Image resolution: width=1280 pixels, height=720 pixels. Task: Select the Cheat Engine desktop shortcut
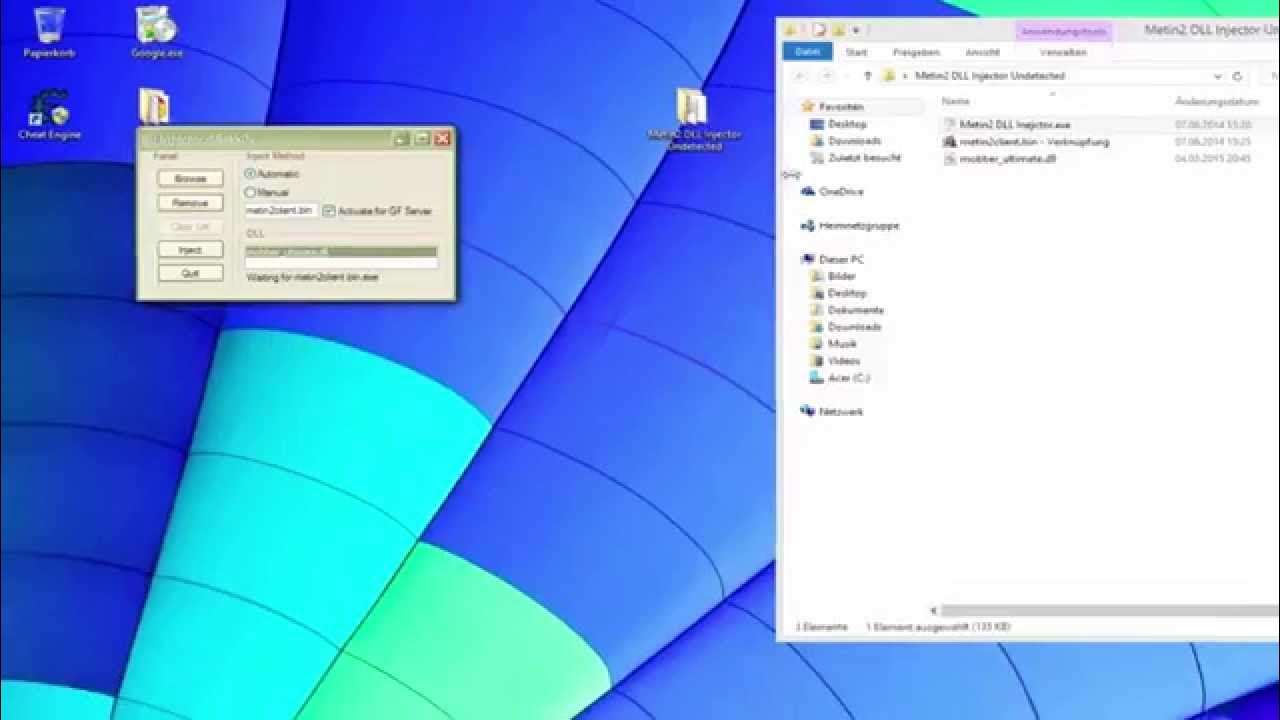click(49, 114)
